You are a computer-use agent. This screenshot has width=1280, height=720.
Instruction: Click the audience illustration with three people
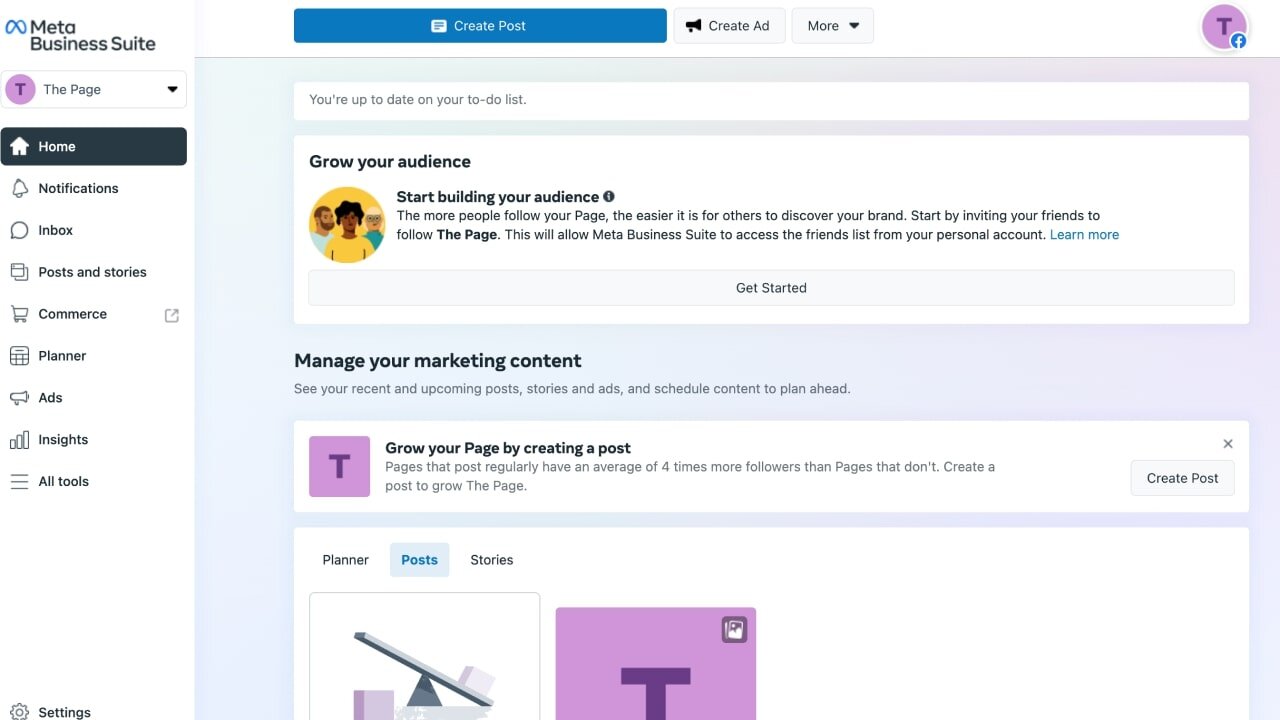[x=347, y=225]
